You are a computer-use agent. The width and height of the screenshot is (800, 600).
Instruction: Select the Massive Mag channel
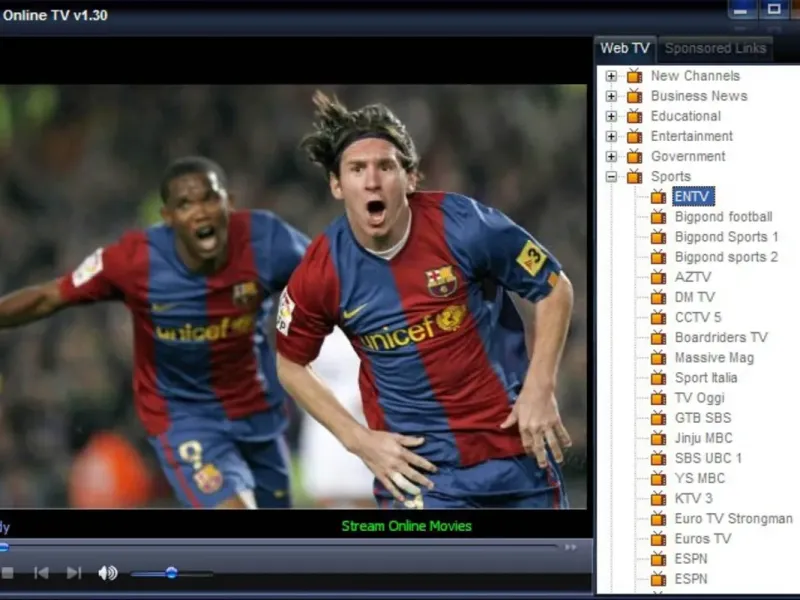[x=714, y=358]
